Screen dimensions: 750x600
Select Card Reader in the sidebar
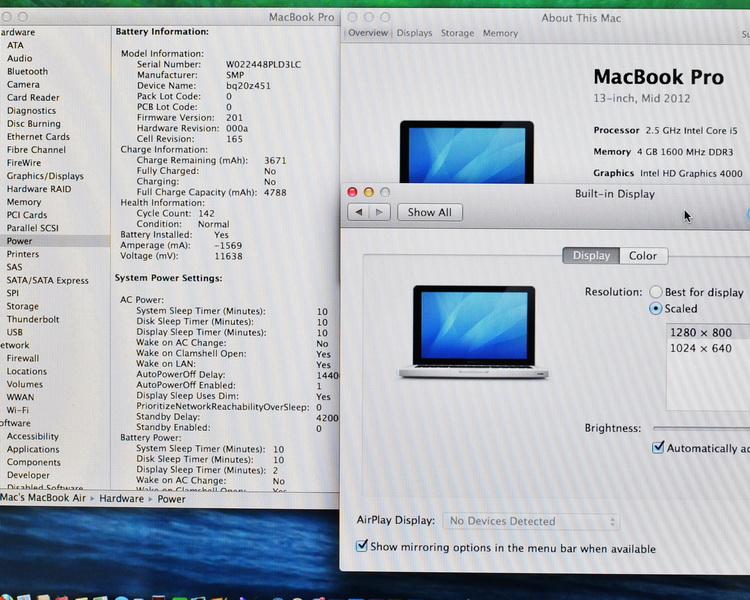click(33, 97)
